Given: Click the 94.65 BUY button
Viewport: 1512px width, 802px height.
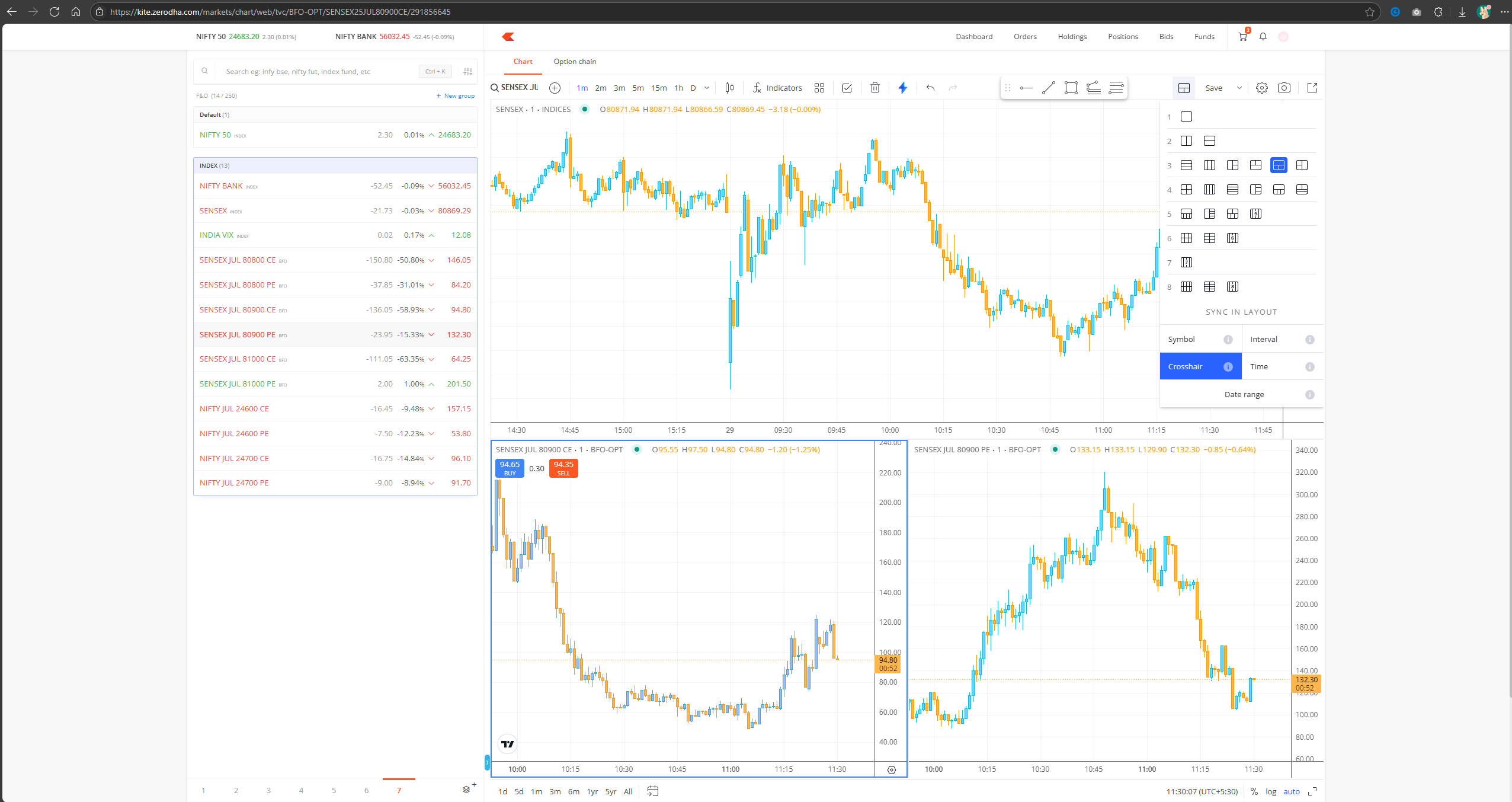Looking at the screenshot, I should pos(510,468).
